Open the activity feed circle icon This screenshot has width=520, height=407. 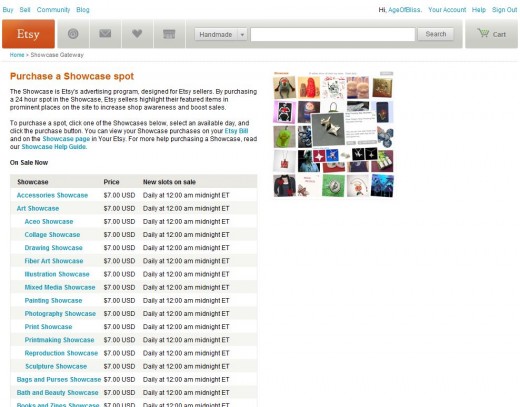[x=73, y=34]
